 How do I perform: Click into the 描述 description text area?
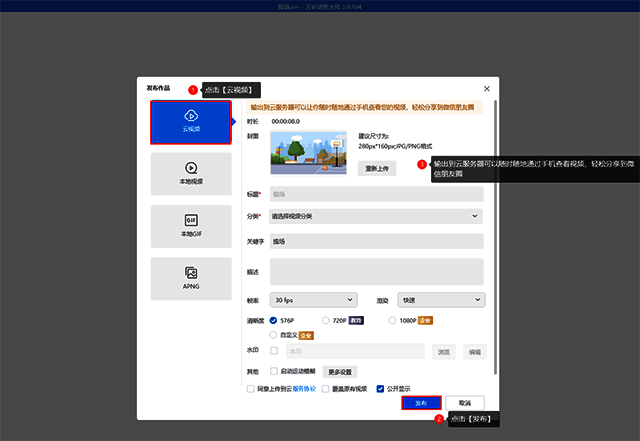(377, 272)
